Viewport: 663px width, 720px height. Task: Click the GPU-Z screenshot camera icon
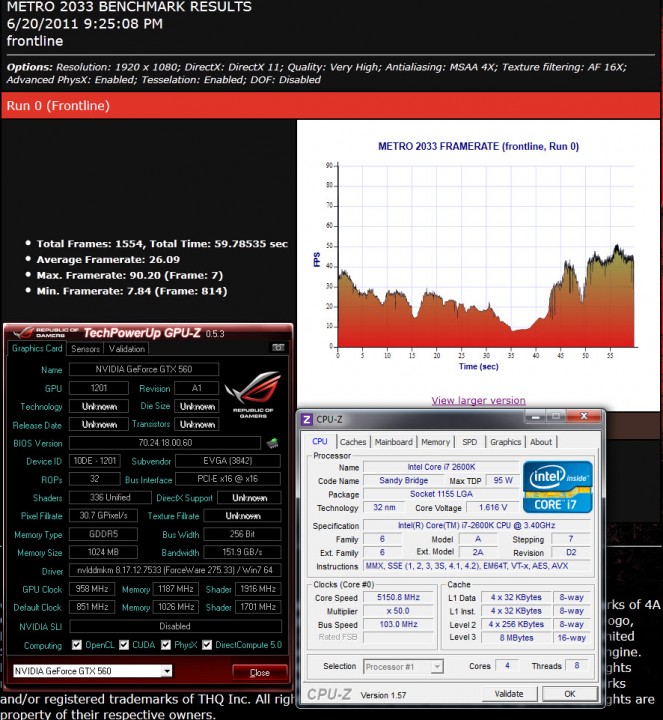pos(278,348)
